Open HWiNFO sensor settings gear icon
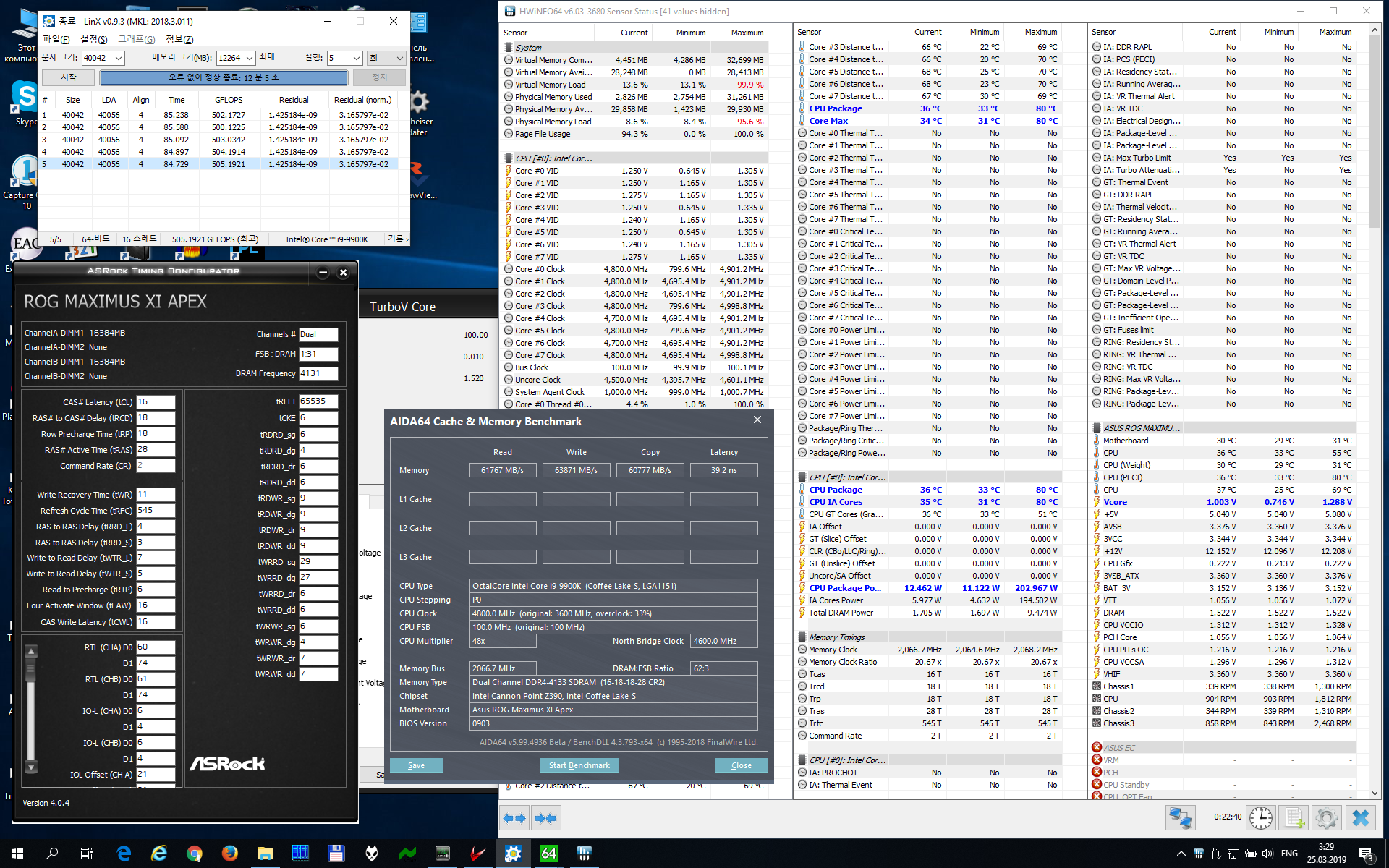This screenshot has height=868, width=1389. click(1327, 818)
